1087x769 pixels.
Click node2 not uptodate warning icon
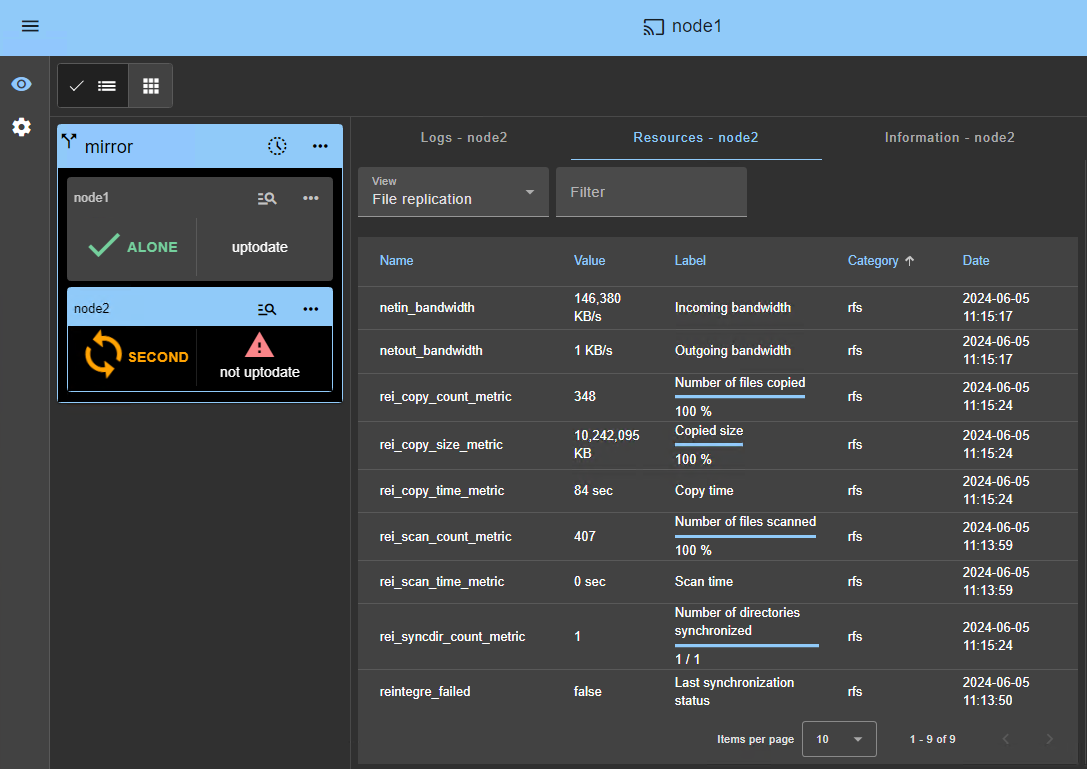pos(259,346)
